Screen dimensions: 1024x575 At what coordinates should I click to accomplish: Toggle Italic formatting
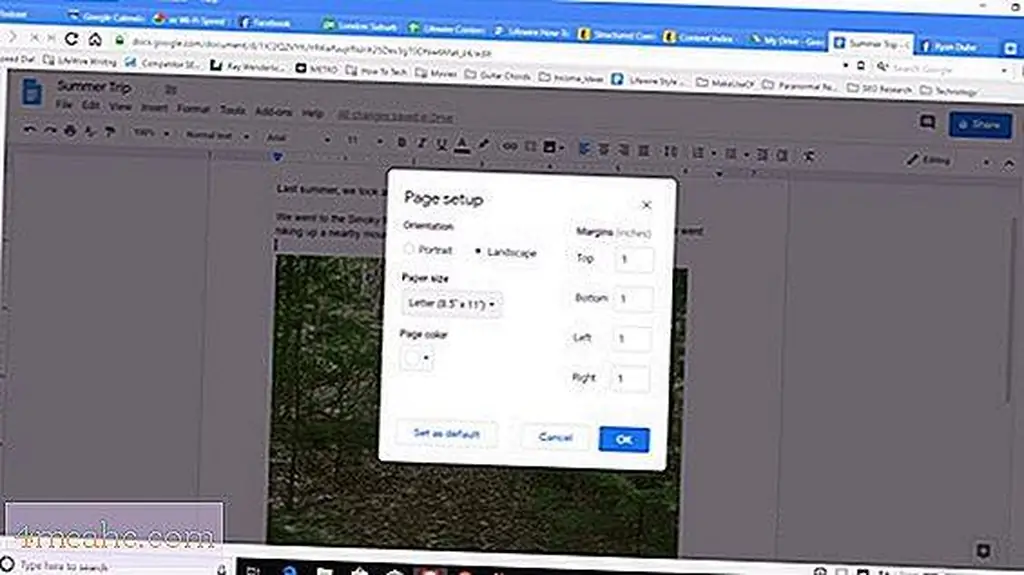point(421,143)
